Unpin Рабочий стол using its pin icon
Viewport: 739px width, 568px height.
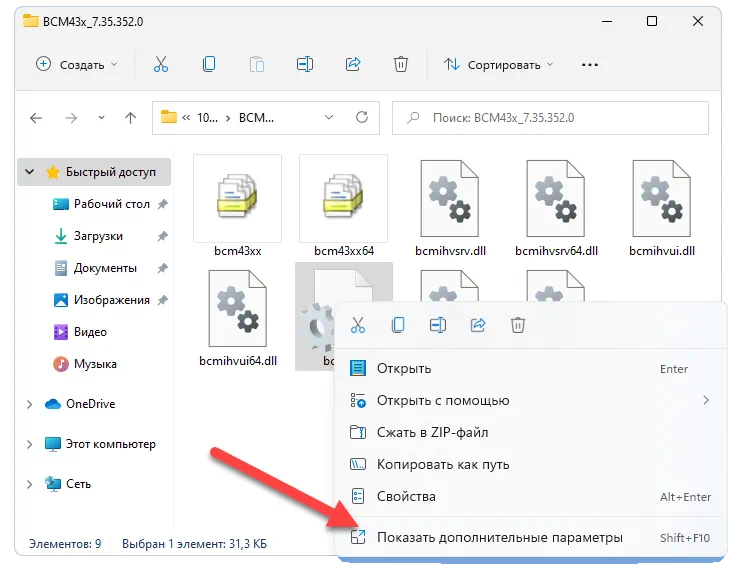(x=163, y=204)
